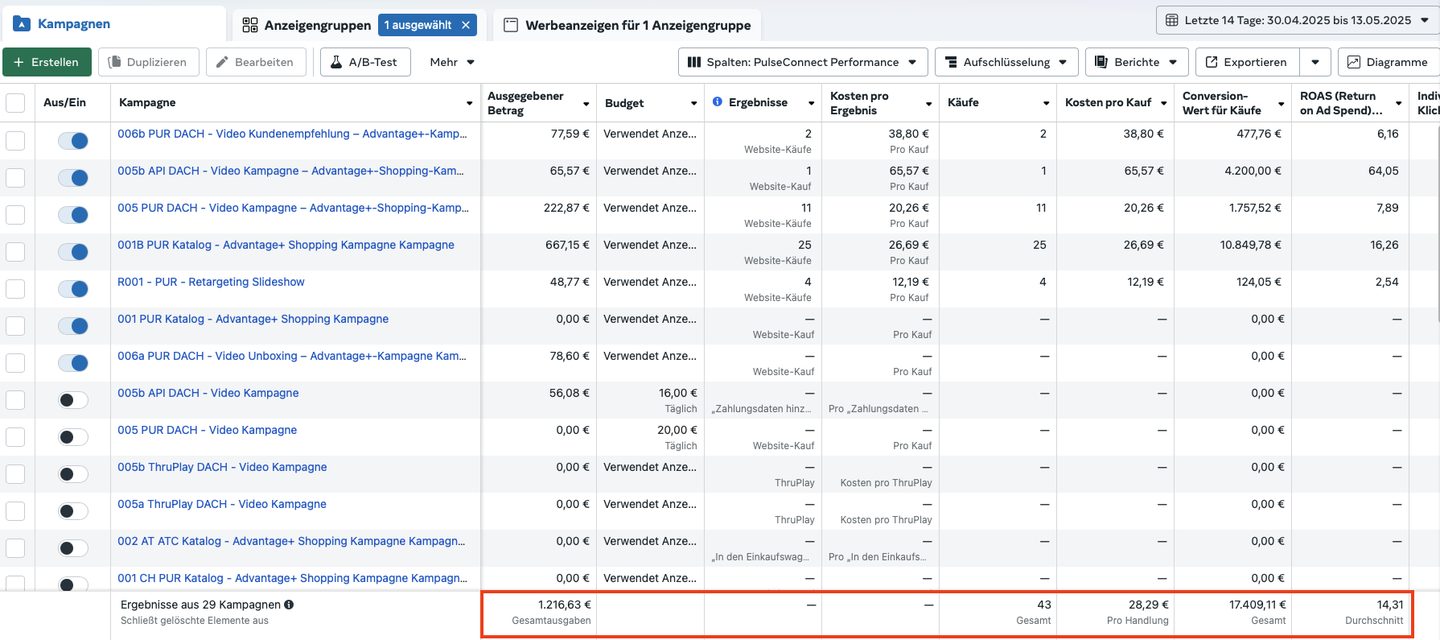Viewport: 1440px width, 640px height.
Task: Check the box for 005b API DACH Advantage+ campaign
Action: (x=15, y=178)
